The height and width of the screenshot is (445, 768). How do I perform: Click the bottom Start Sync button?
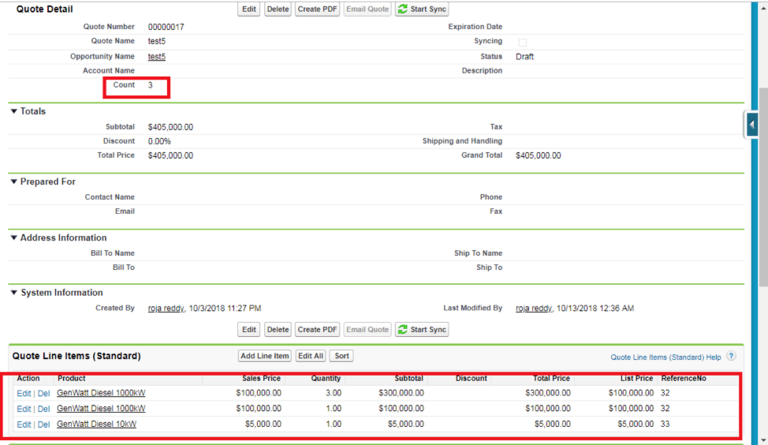[x=422, y=329]
